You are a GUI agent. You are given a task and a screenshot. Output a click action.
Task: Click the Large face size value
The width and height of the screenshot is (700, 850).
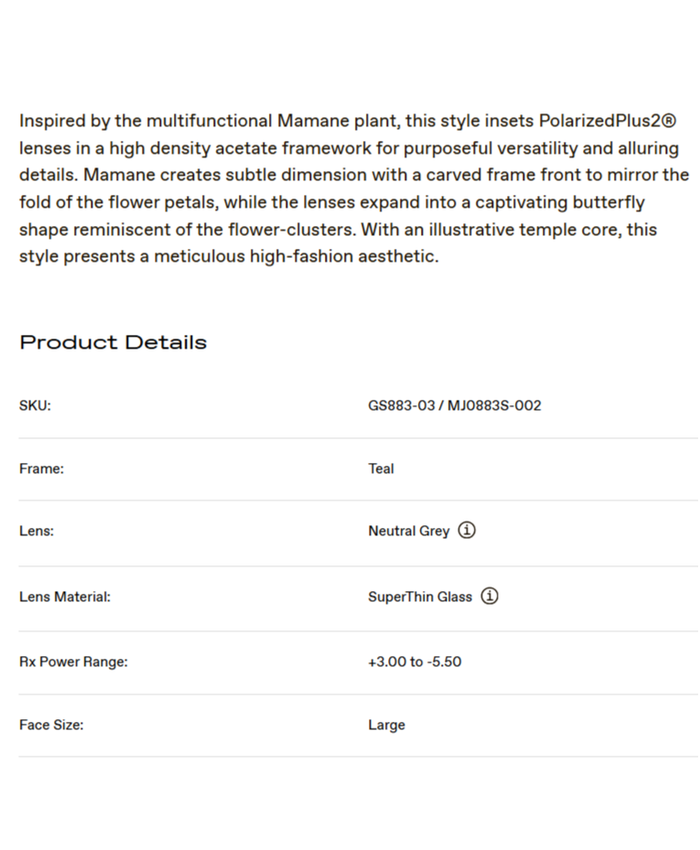[386, 725]
